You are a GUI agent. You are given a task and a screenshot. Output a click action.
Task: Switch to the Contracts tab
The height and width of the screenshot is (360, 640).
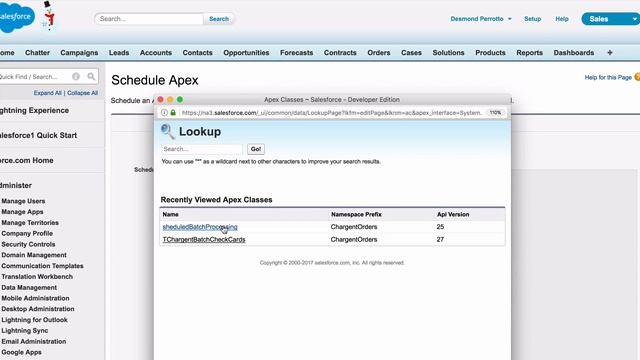[x=340, y=53]
